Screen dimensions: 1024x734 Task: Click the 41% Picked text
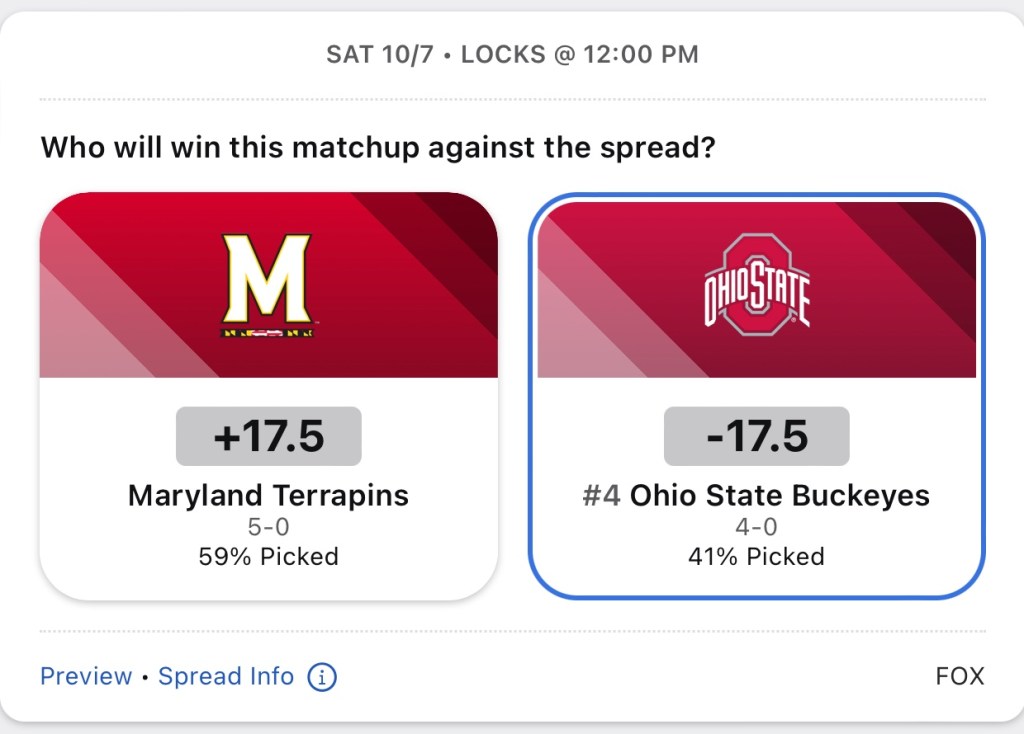pyautogui.click(x=757, y=556)
